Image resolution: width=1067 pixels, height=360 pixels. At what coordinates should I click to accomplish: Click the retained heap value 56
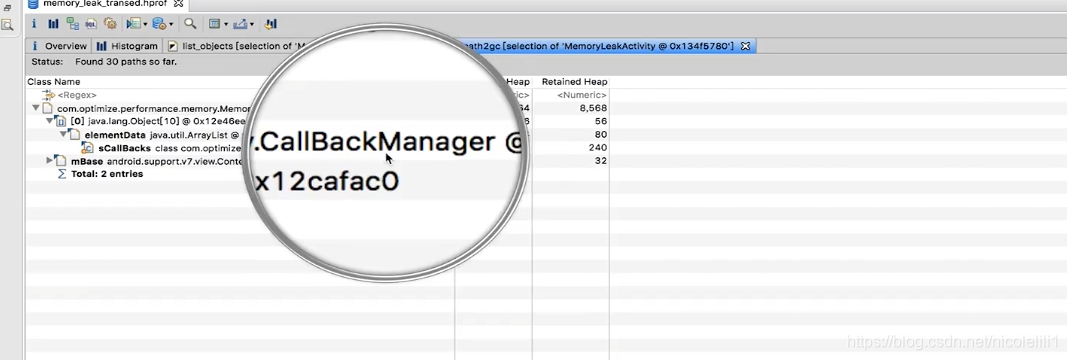coord(601,121)
